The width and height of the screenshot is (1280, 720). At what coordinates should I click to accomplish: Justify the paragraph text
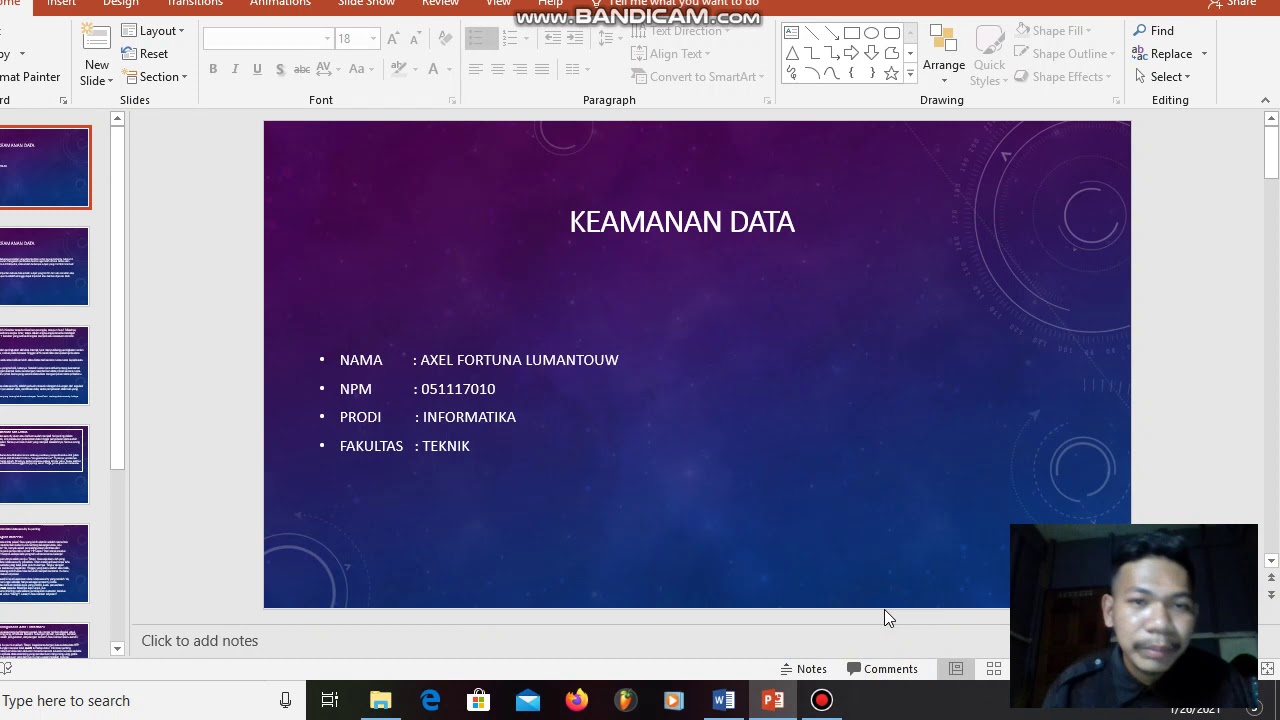click(541, 69)
